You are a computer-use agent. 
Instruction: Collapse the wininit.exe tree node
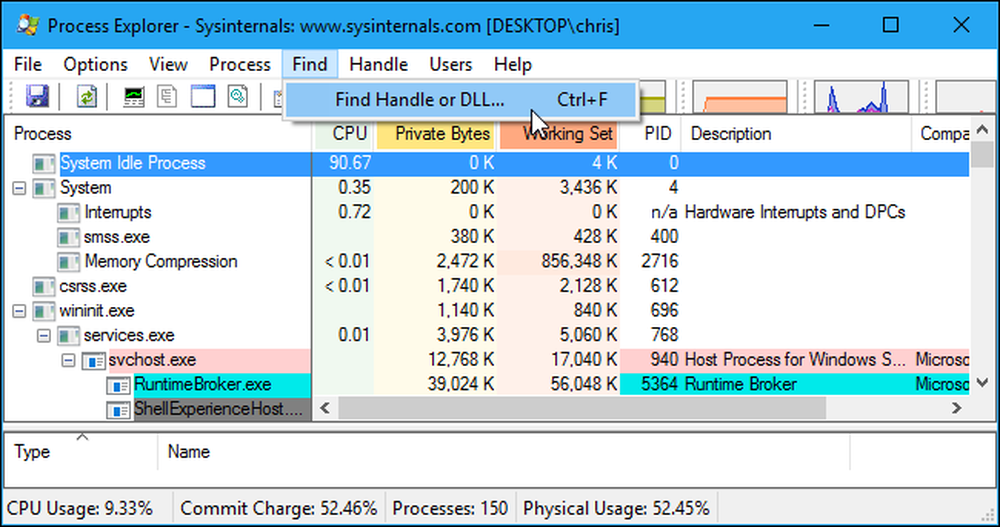point(19,311)
